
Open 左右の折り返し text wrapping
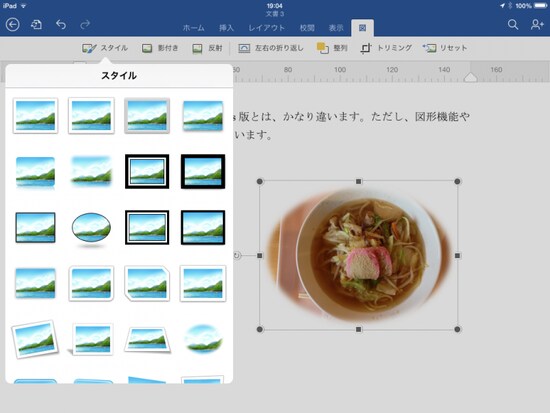(270, 48)
